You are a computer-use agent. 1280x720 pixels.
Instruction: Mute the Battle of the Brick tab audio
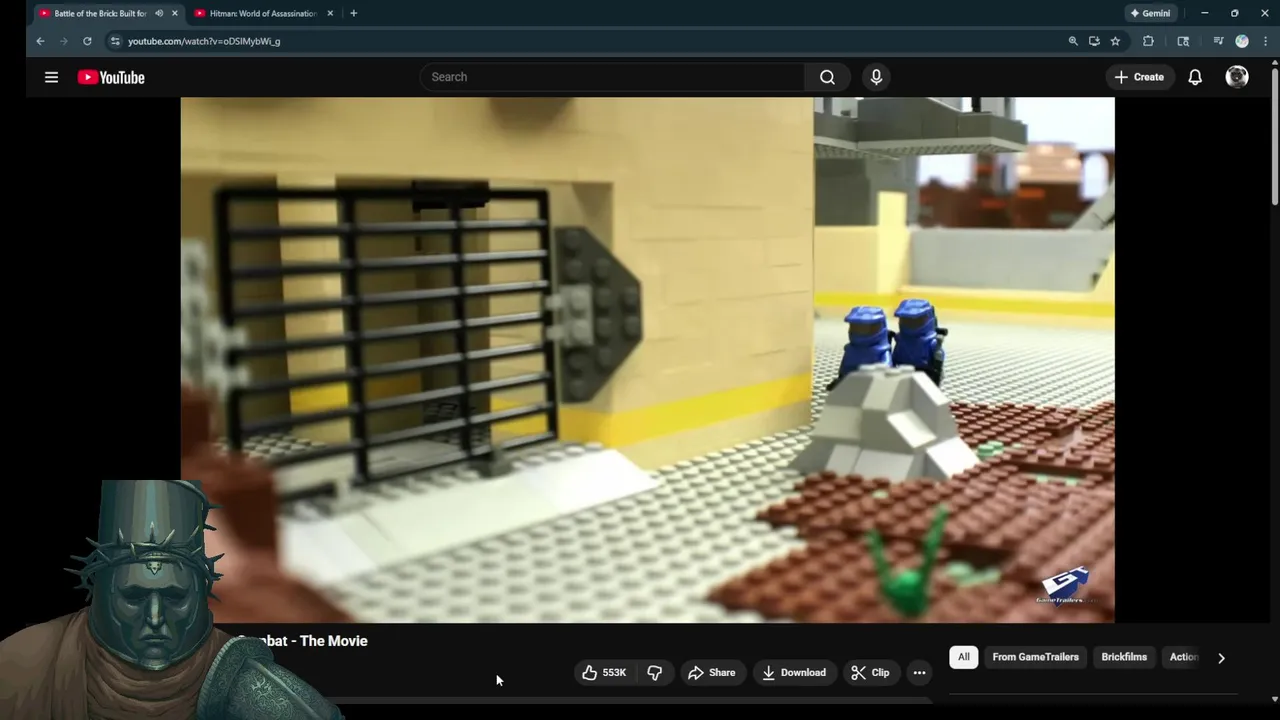coord(158,13)
